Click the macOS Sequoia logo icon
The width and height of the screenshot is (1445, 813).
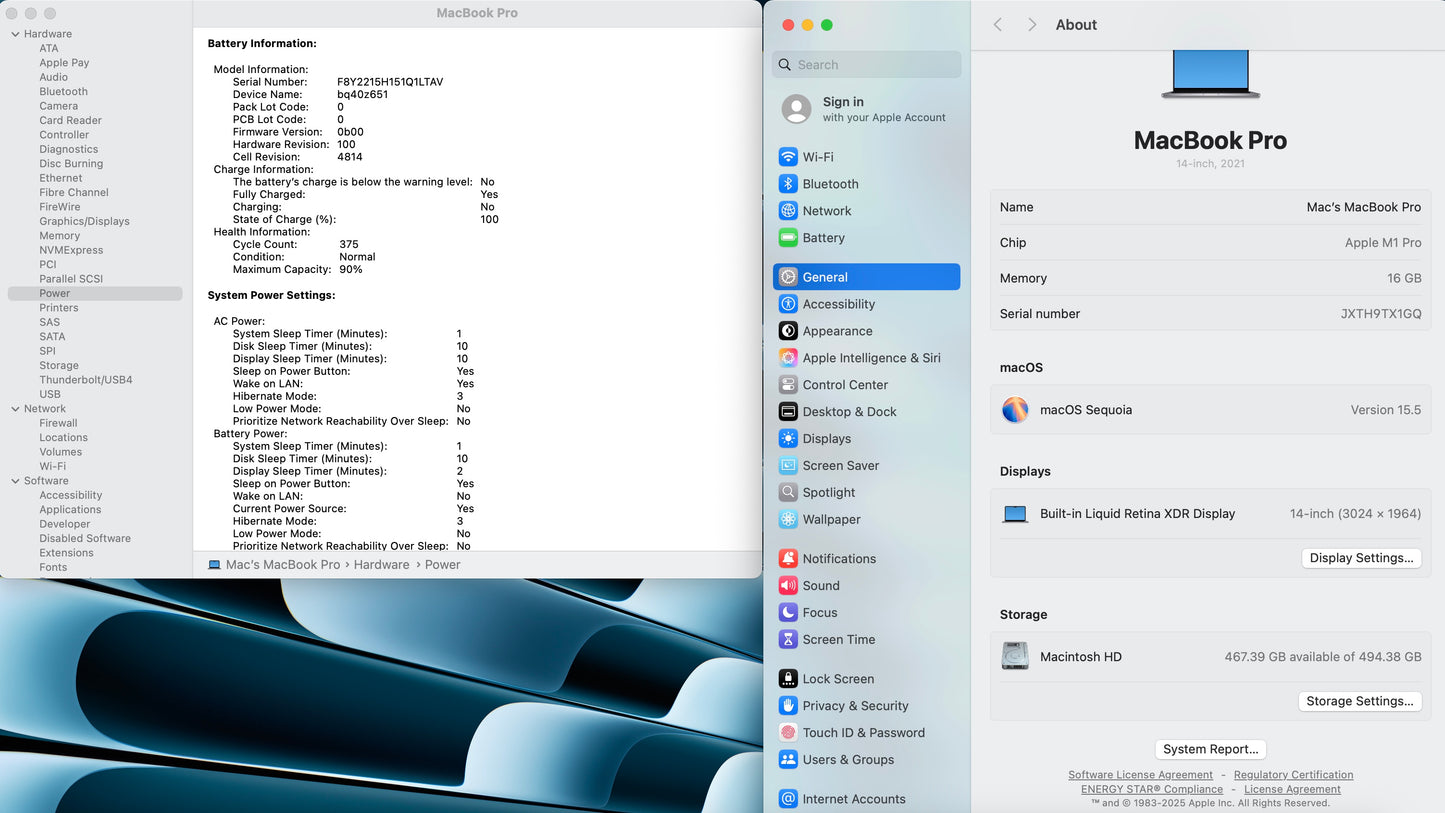[1015, 410]
